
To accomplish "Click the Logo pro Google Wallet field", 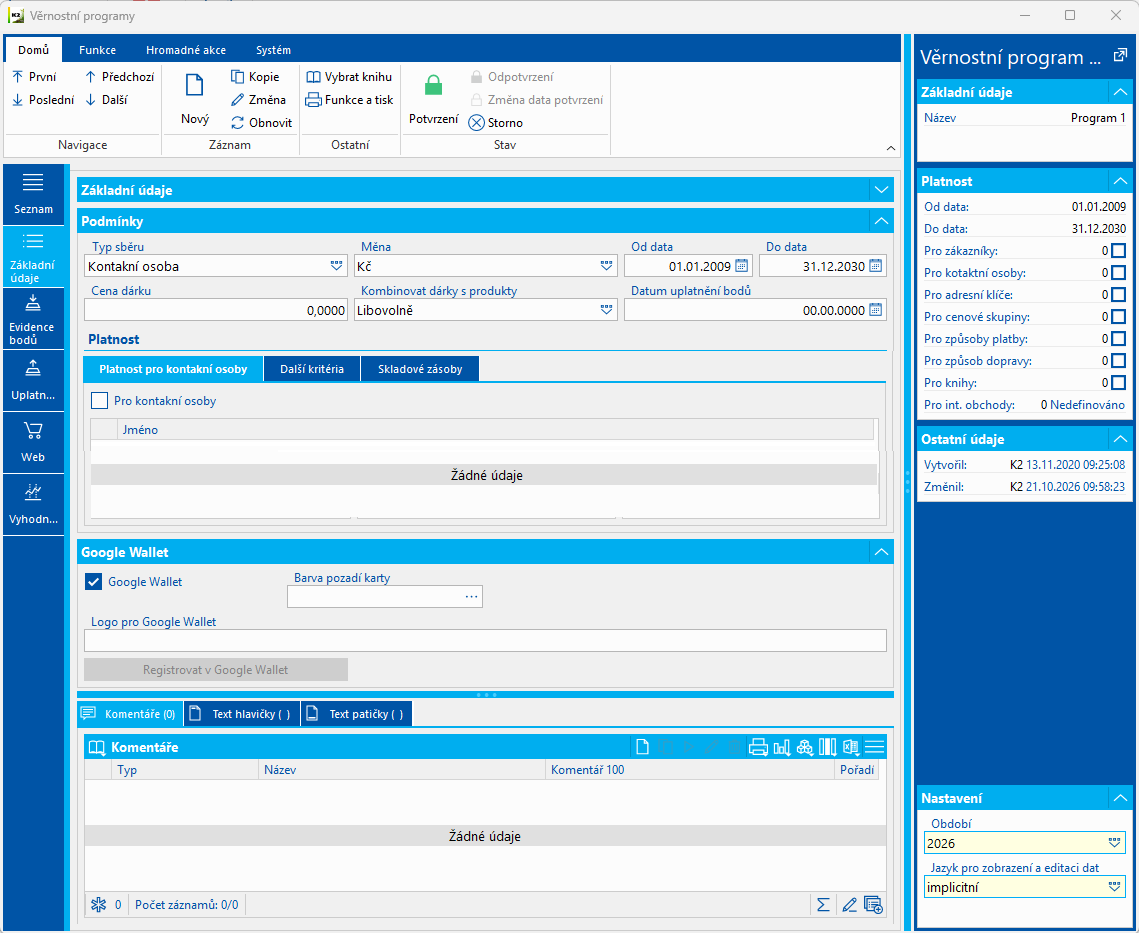I will (x=485, y=640).
